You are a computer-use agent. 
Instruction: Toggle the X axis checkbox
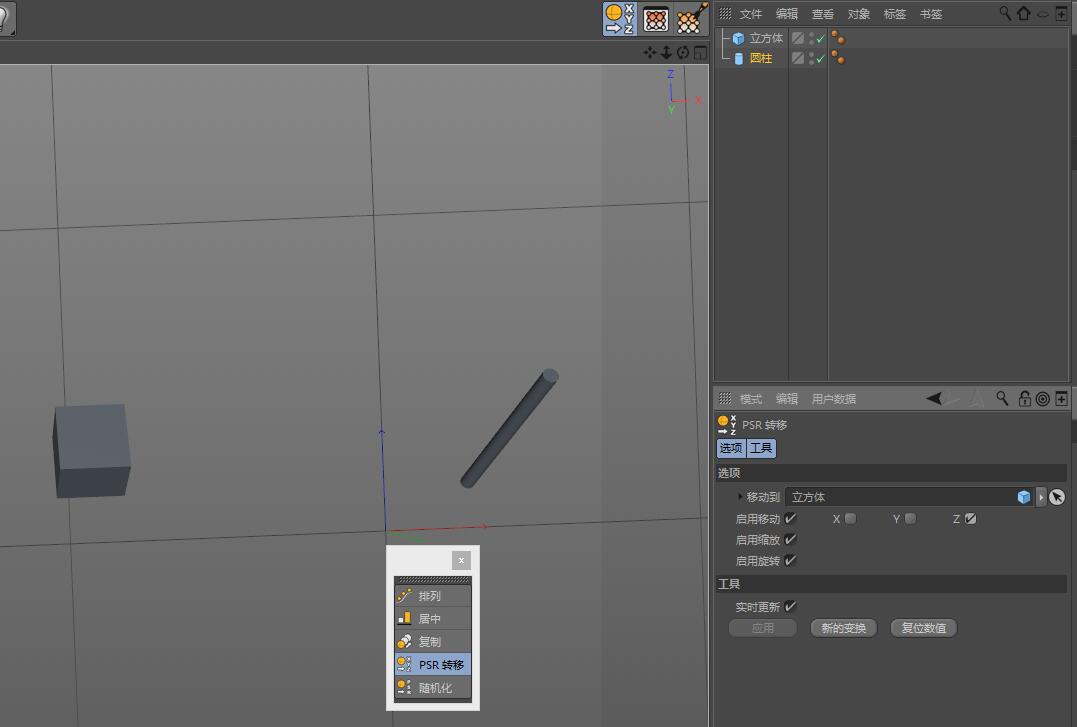(850, 519)
